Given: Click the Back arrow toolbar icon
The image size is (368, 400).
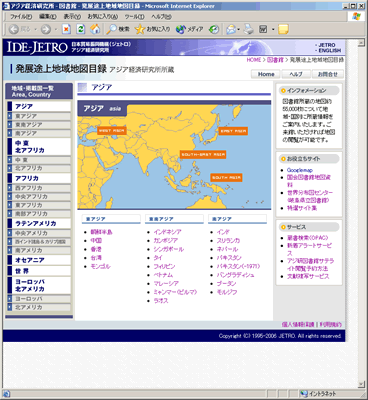Looking at the screenshot, I should point(14,30).
